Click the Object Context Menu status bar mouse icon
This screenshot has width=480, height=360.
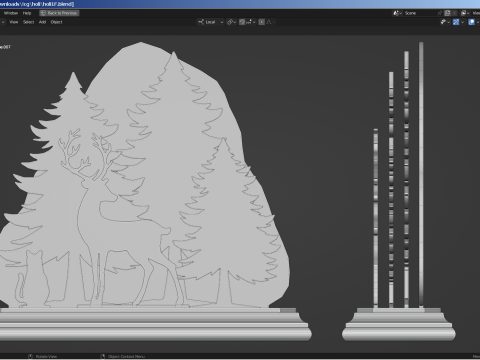(103, 356)
